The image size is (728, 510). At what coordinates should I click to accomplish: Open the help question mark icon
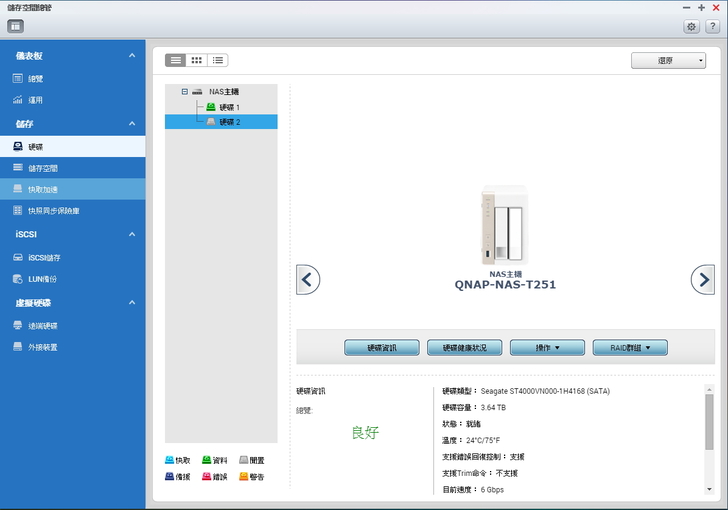711,27
